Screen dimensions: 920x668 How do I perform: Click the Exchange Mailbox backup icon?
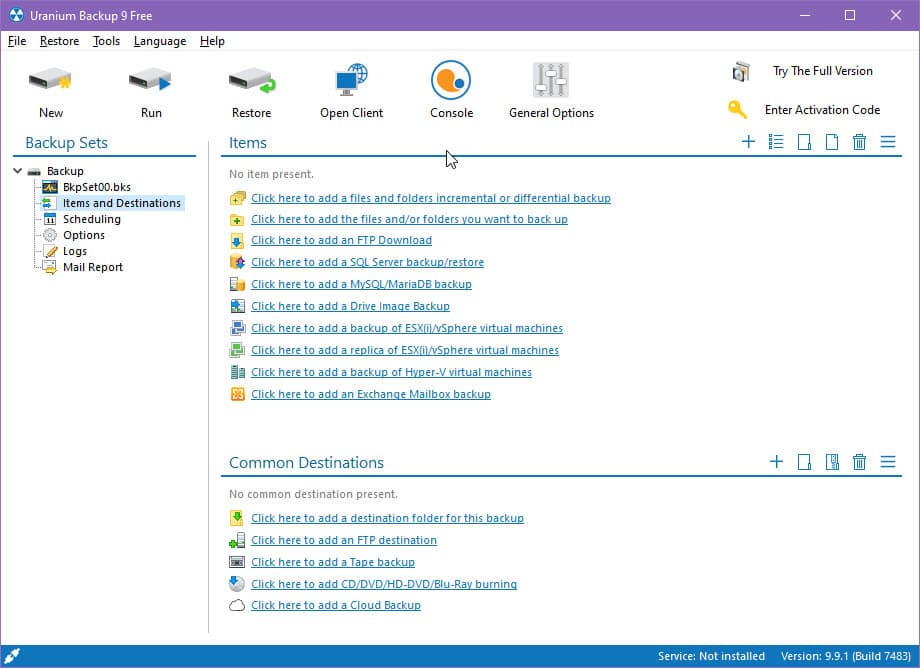[x=237, y=394]
